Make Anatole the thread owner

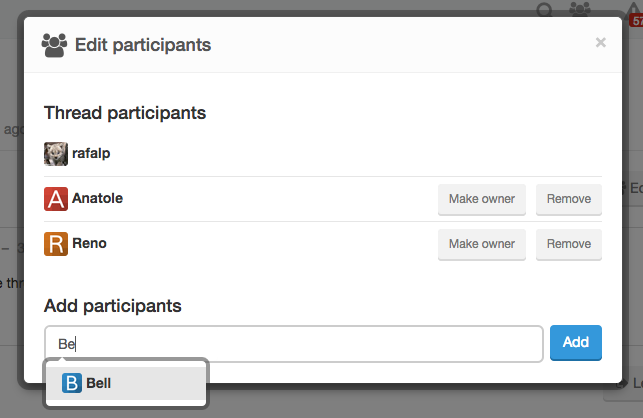(482, 199)
